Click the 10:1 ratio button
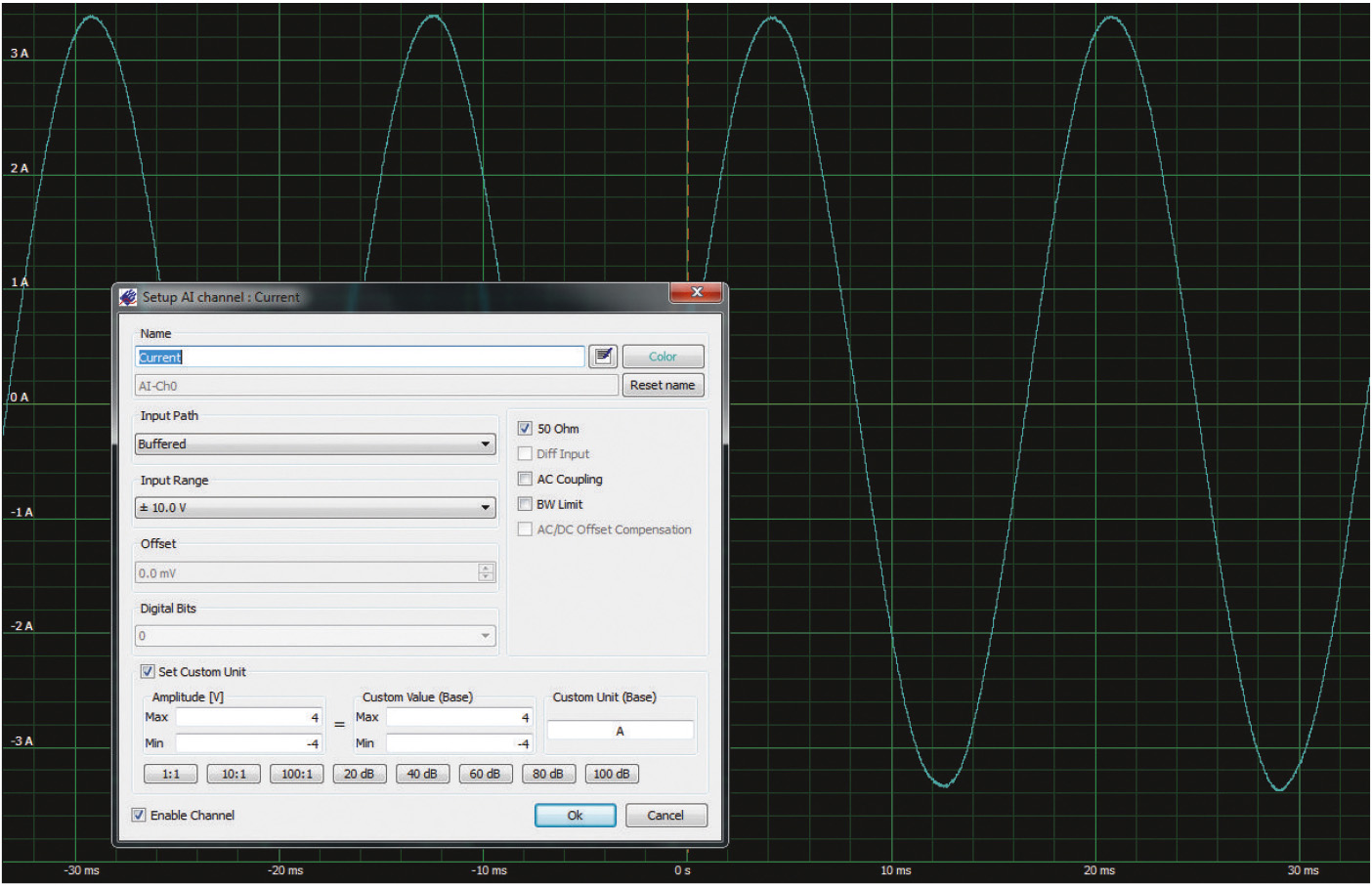1372x886 pixels. click(234, 774)
